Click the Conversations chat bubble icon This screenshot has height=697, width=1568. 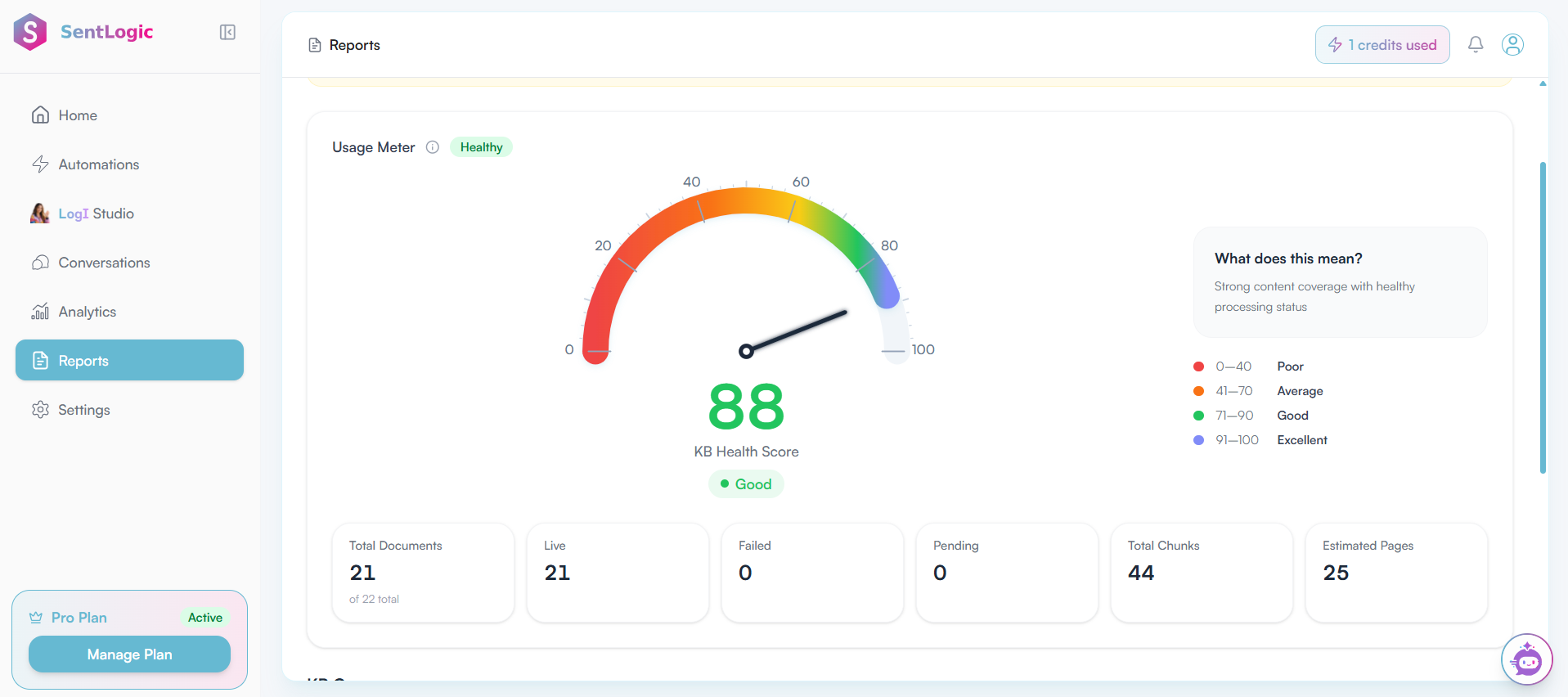click(x=40, y=263)
